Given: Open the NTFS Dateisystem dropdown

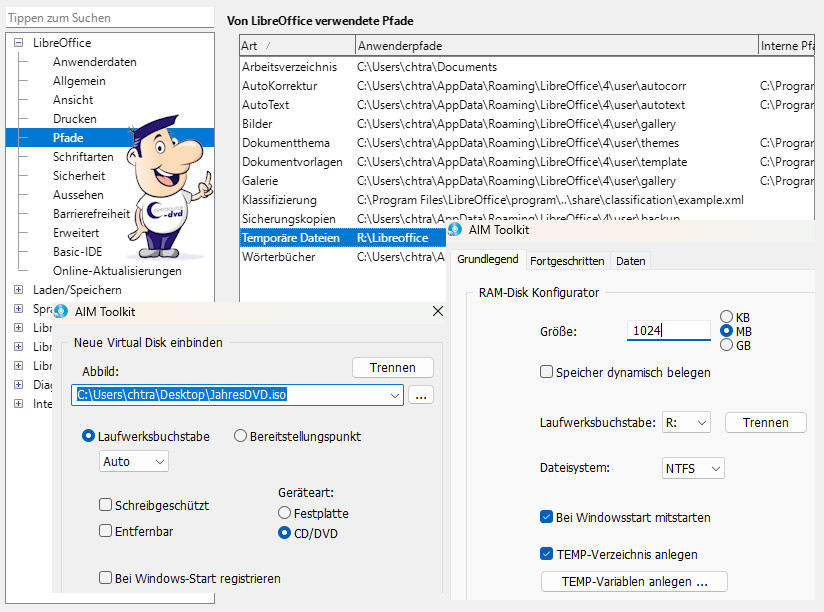Looking at the screenshot, I should click(x=715, y=469).
